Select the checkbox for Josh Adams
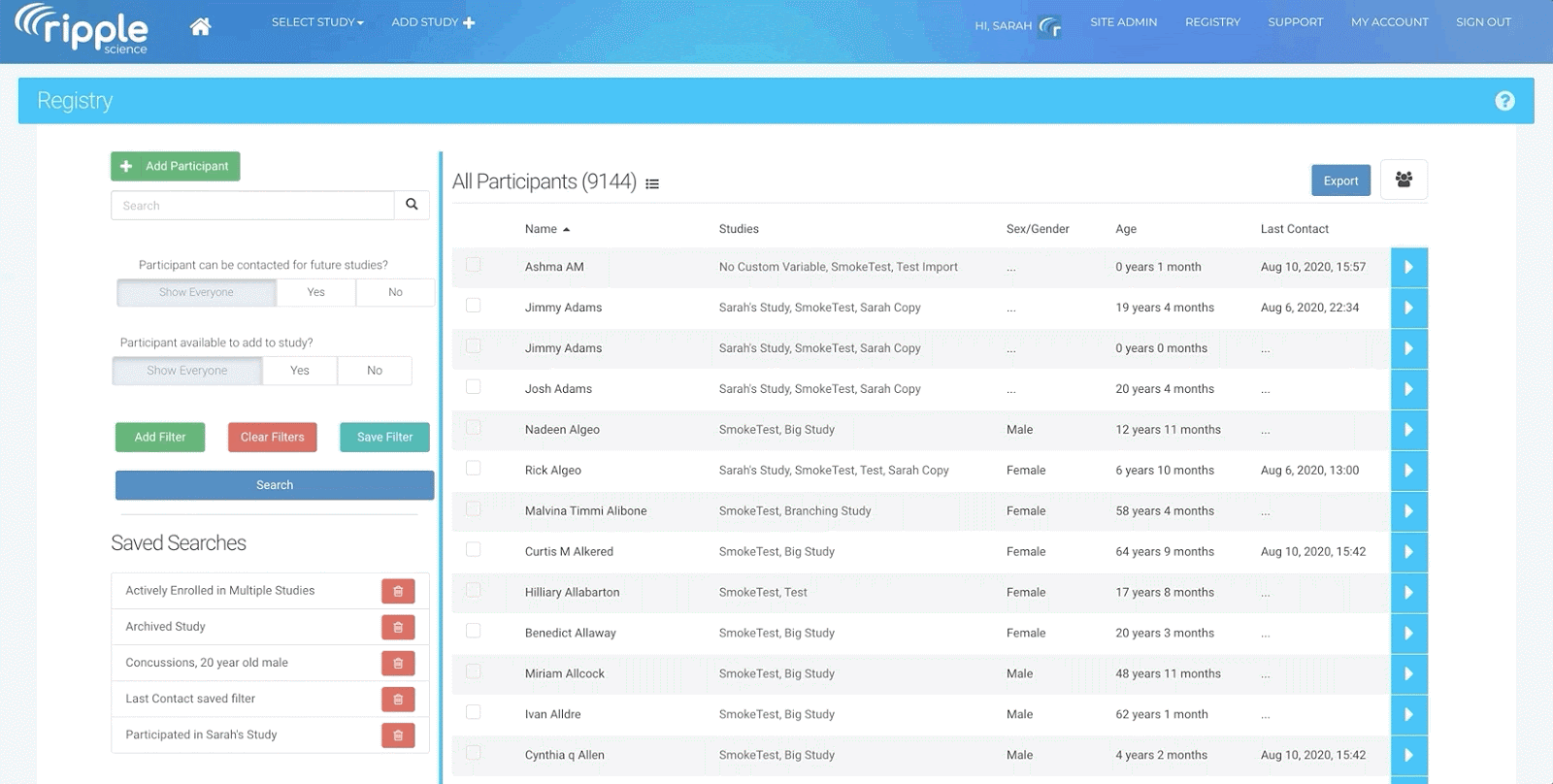This screenshot has height=784, width=1553. 474,387
